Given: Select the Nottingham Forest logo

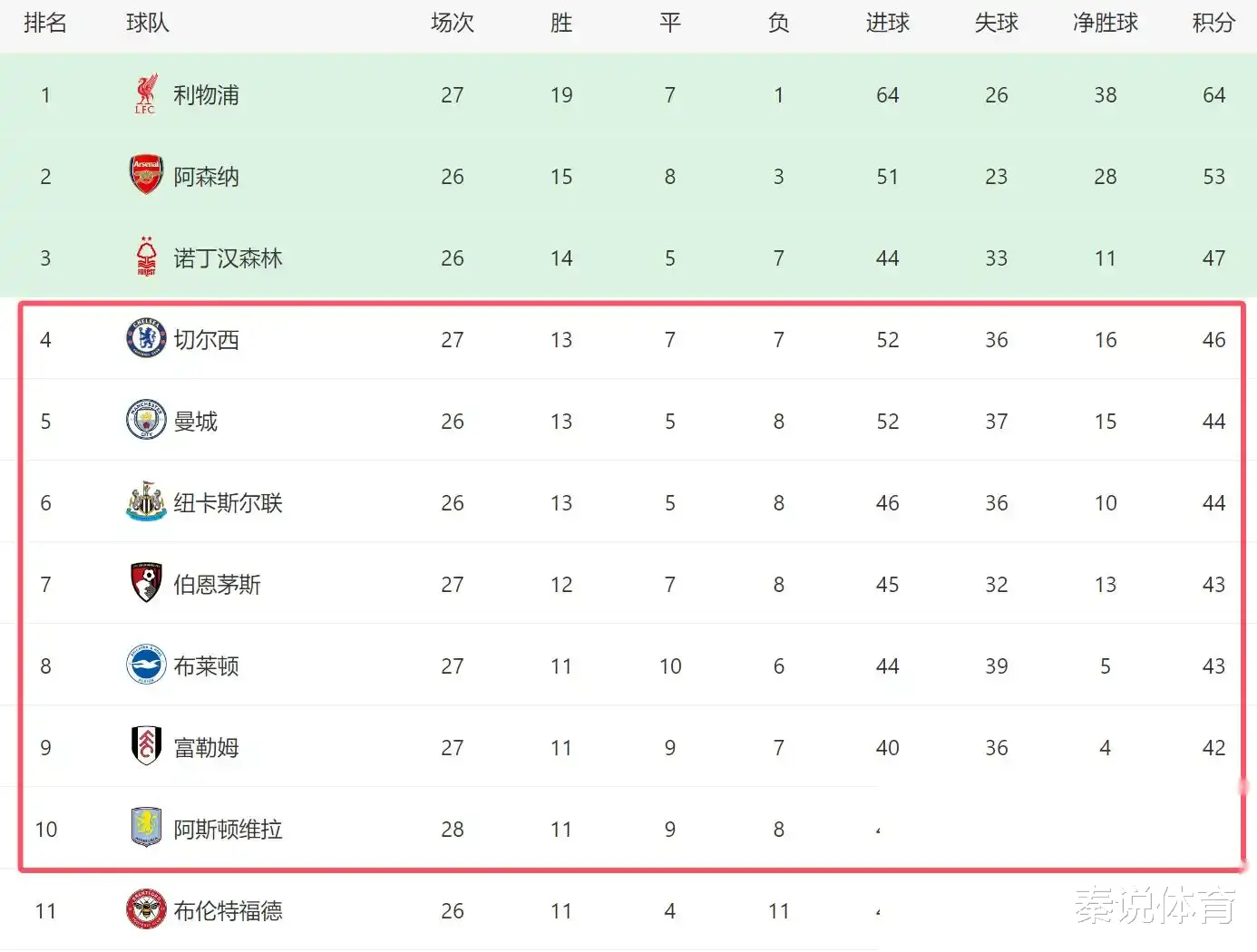Looking at the screenshot, I should (x=146, y=257).
